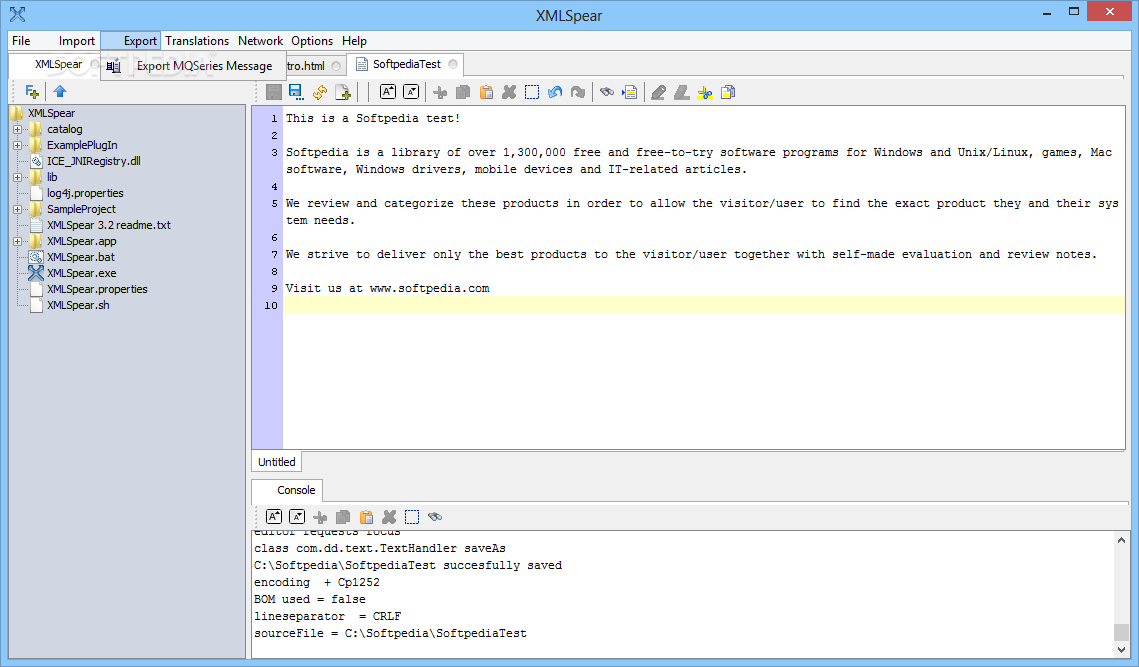Select the XMLSpear root folder
The height and width of the screenshot is (667, 1139).
coord(51,113)
